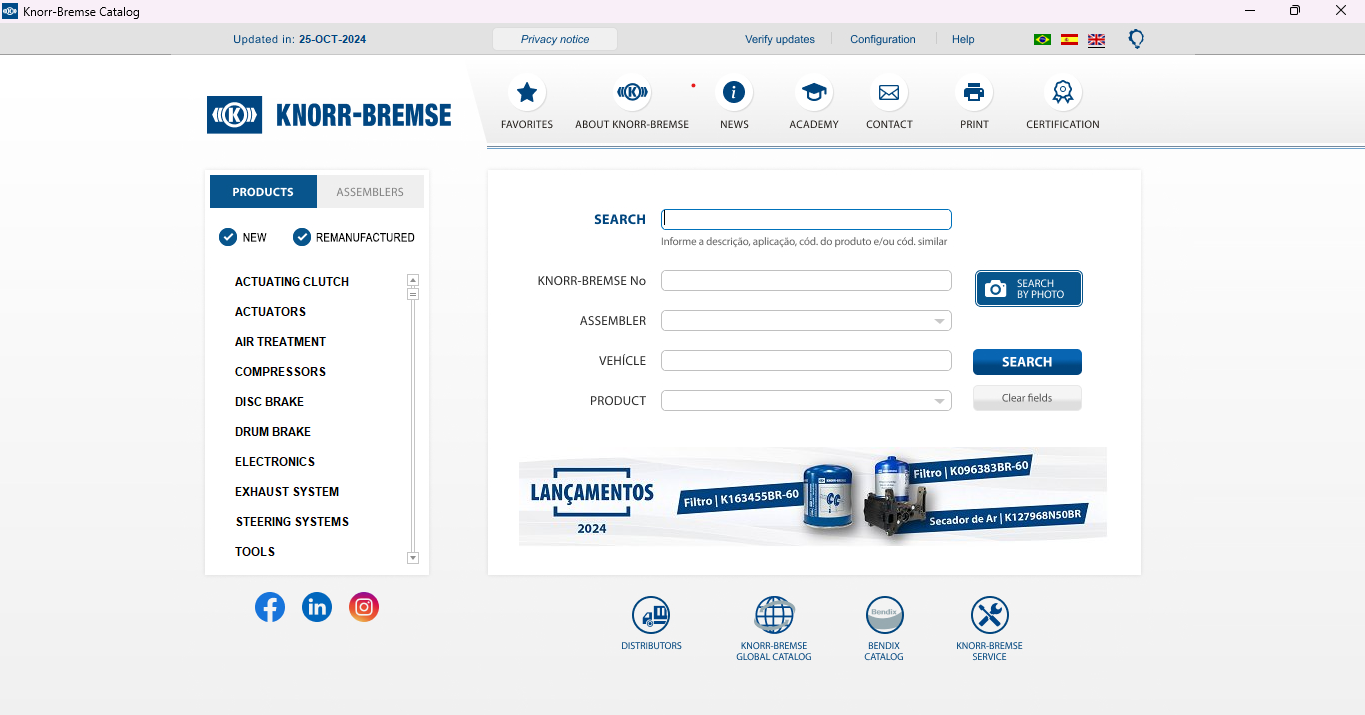Click the VEHÍCLE input field

point(806,361)
